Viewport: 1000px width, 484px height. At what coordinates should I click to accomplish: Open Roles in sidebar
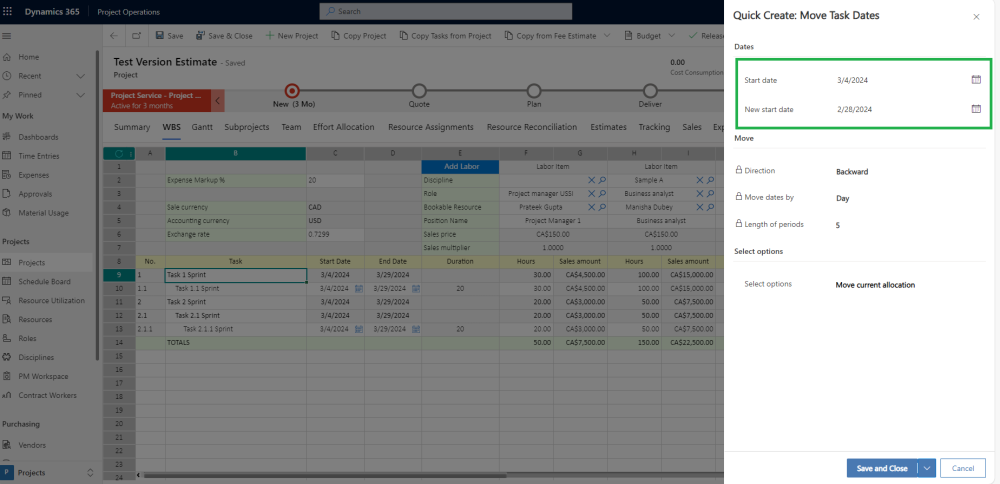click(x=27, y=339)
